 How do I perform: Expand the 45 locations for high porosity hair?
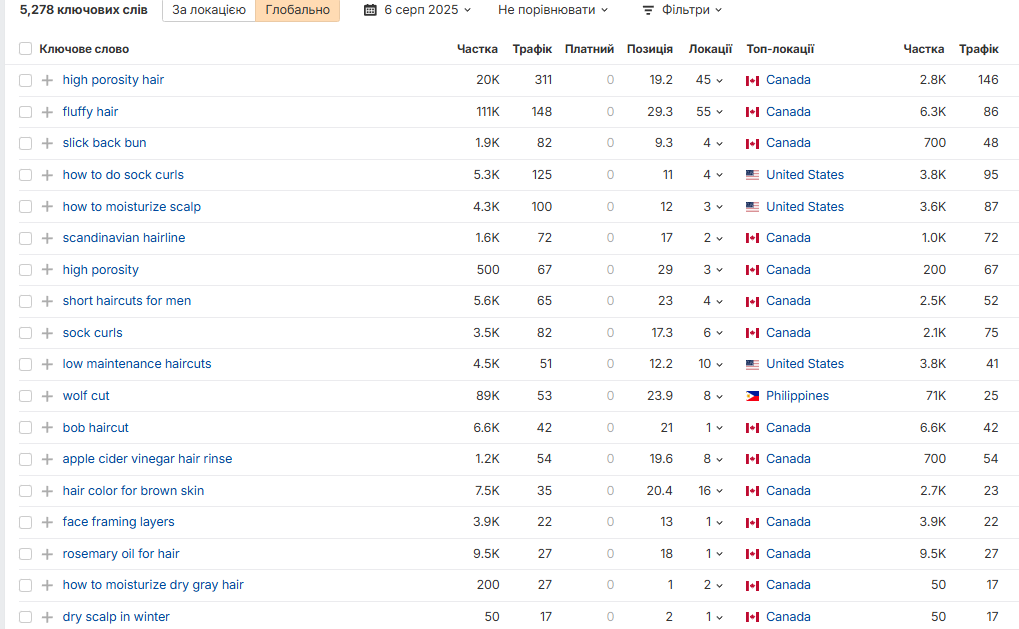coord(709,80)
